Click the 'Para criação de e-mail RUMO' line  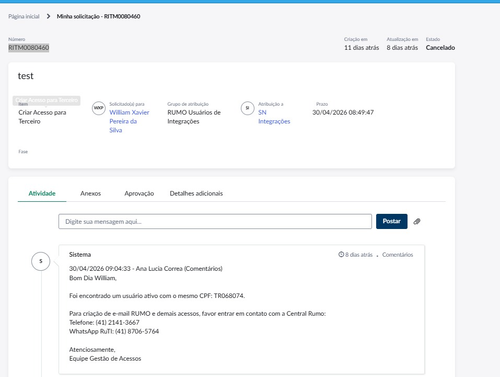tap(197, 314)
